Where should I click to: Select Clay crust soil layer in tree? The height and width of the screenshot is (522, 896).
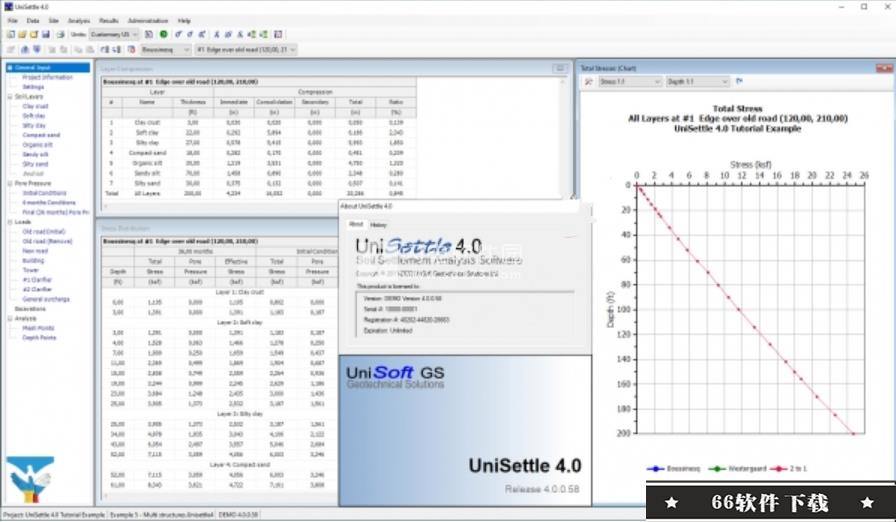[x=35, y=106]
